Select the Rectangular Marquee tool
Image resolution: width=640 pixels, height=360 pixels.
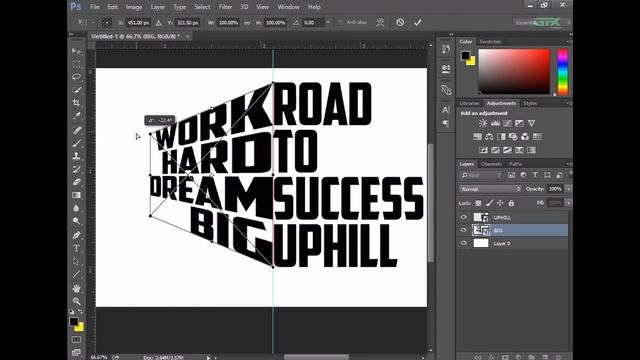tap(76, 64)
